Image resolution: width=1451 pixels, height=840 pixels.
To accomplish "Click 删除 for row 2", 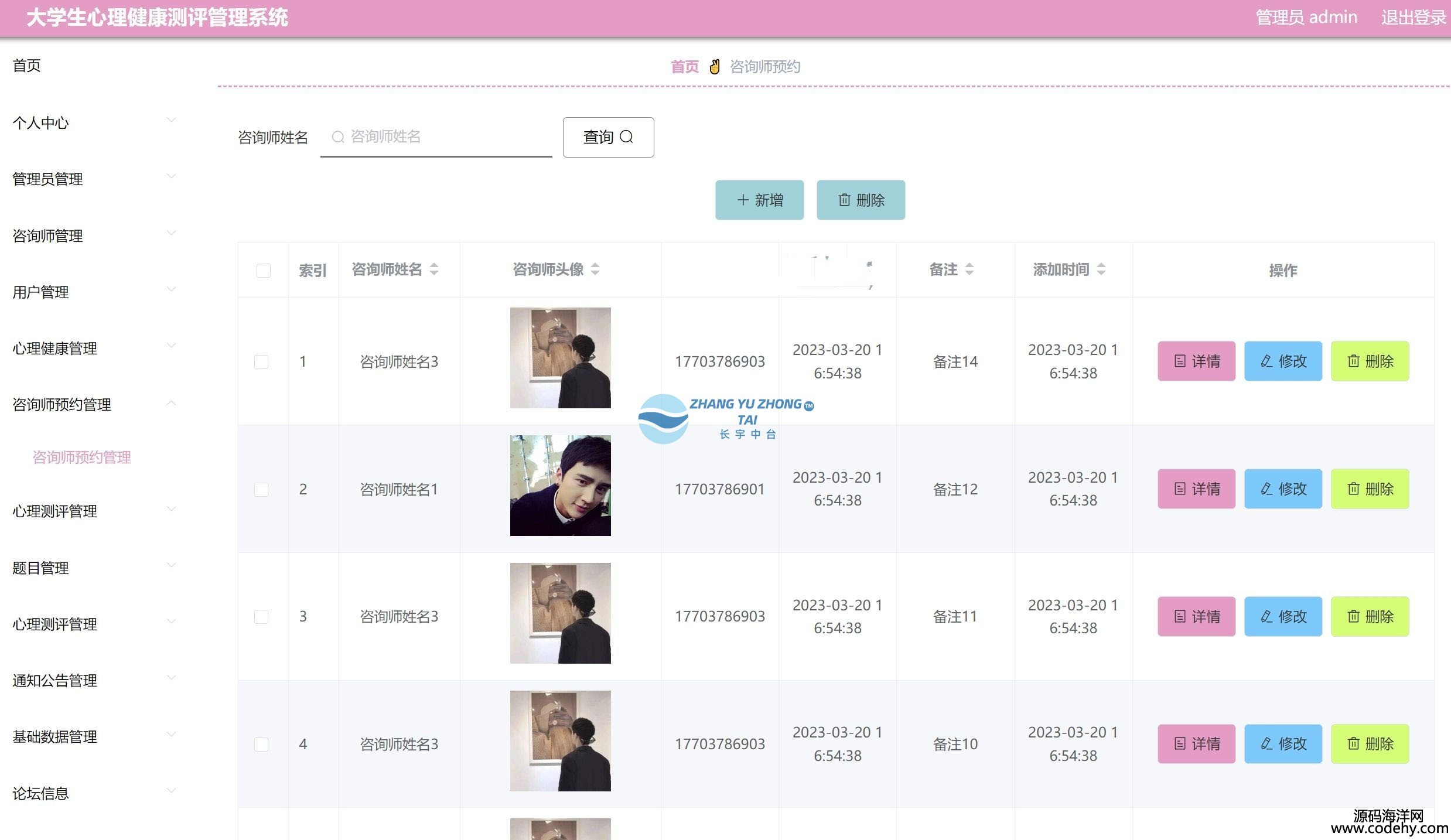I will (1370, 489).
